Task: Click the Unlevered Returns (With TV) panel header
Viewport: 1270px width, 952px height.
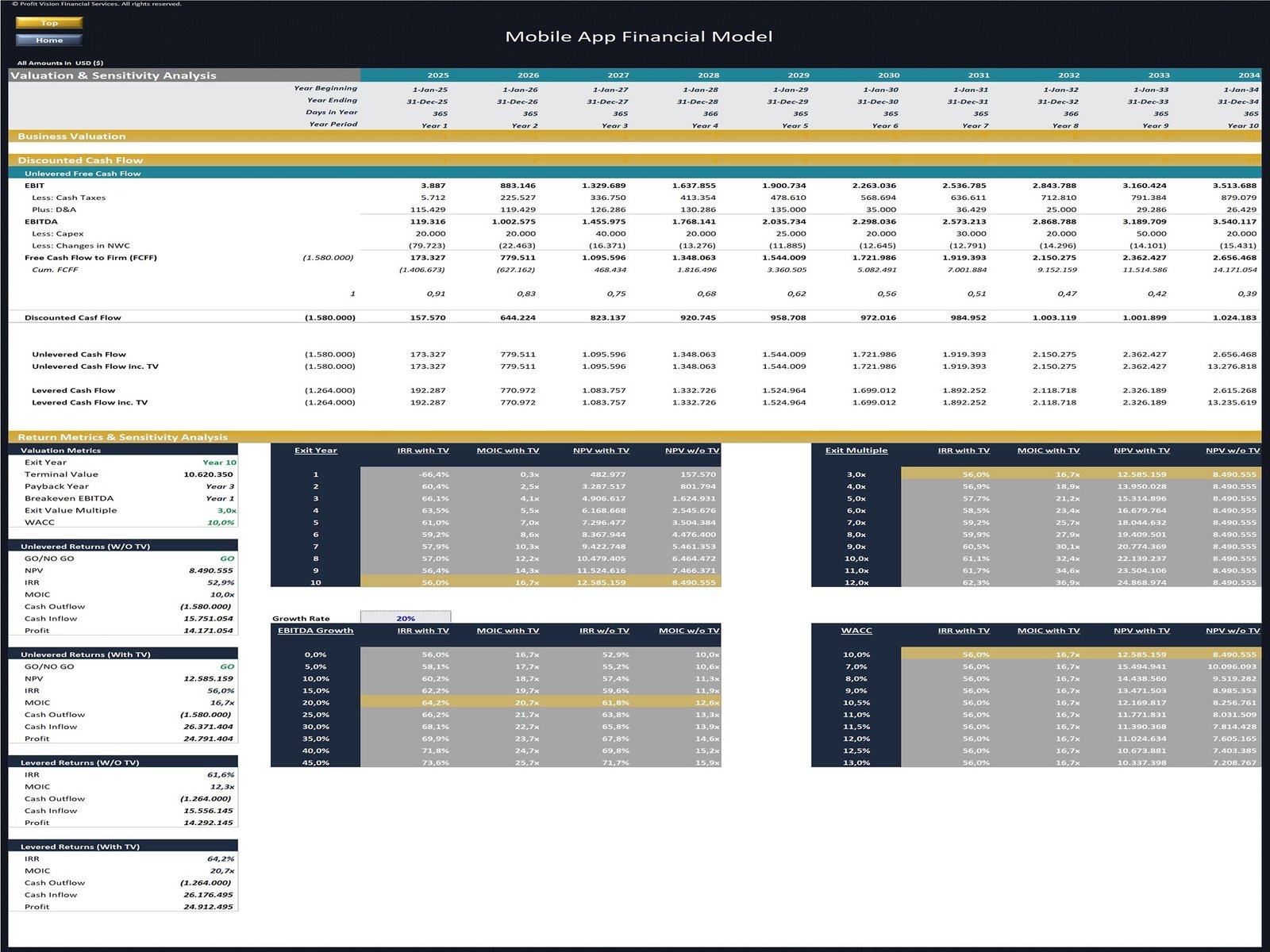Action: 86,654
